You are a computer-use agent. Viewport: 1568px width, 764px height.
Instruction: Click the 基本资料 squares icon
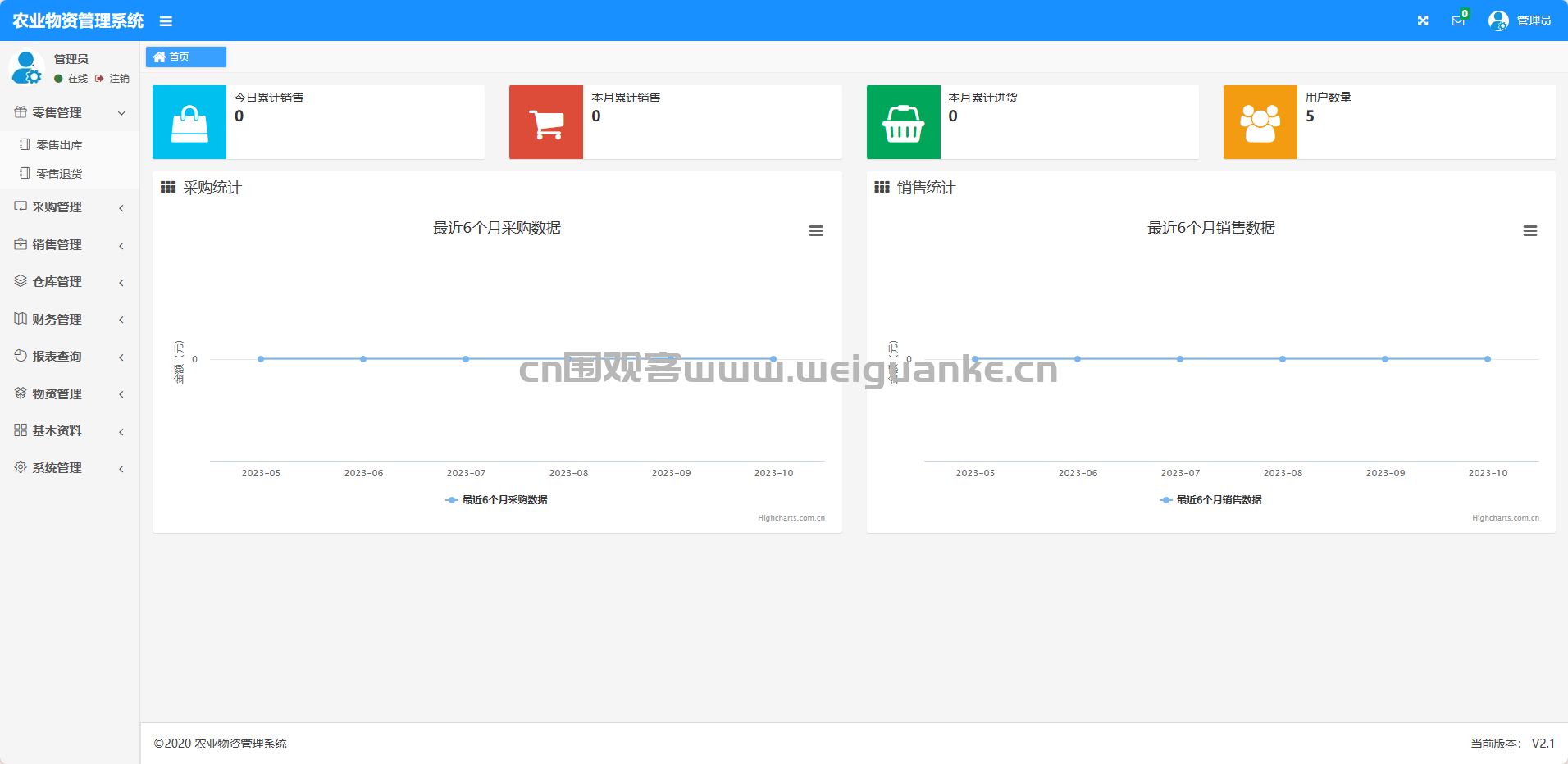tap(21, 430)
